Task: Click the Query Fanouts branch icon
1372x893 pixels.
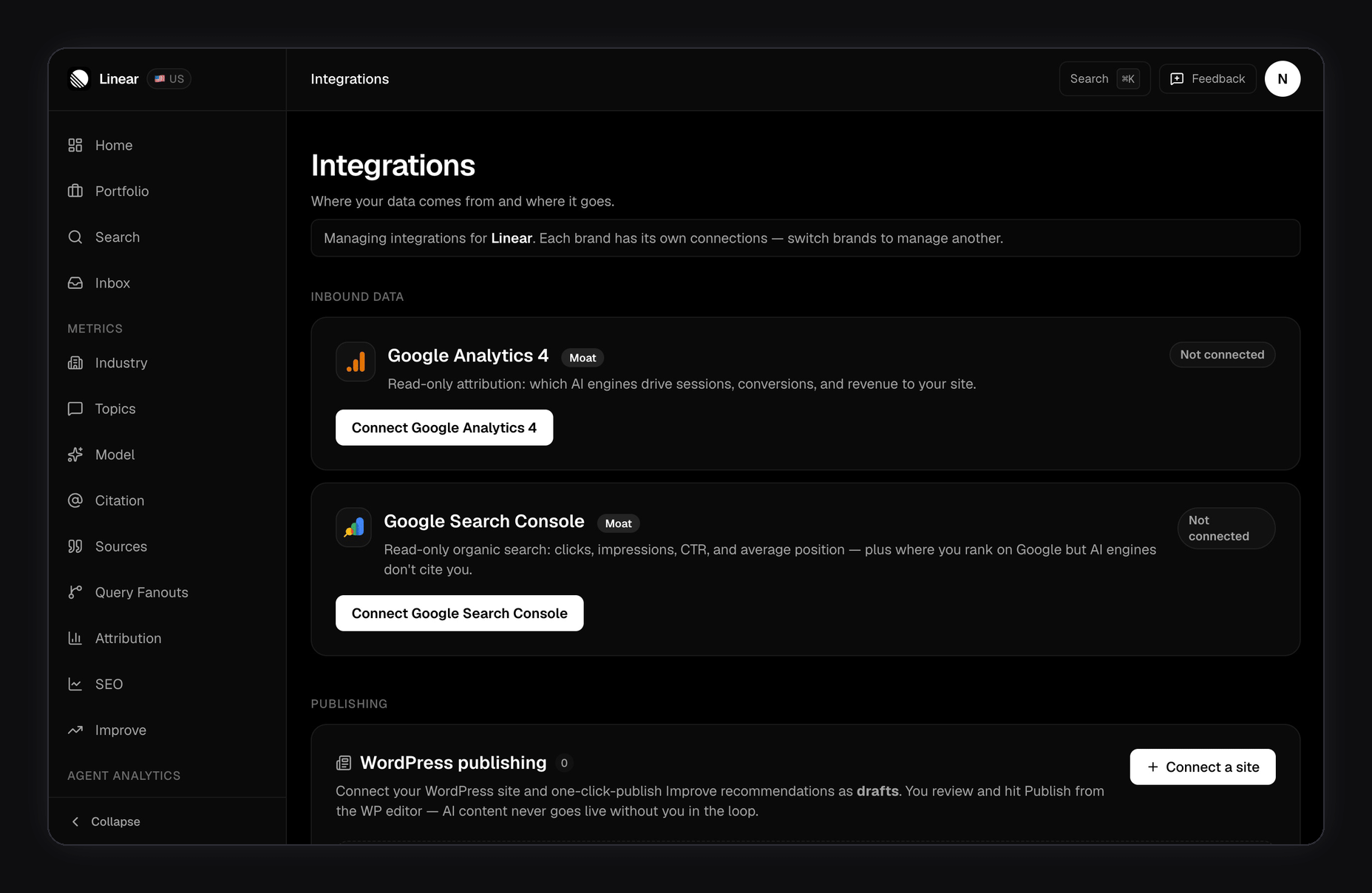Action: pos(75,592)
